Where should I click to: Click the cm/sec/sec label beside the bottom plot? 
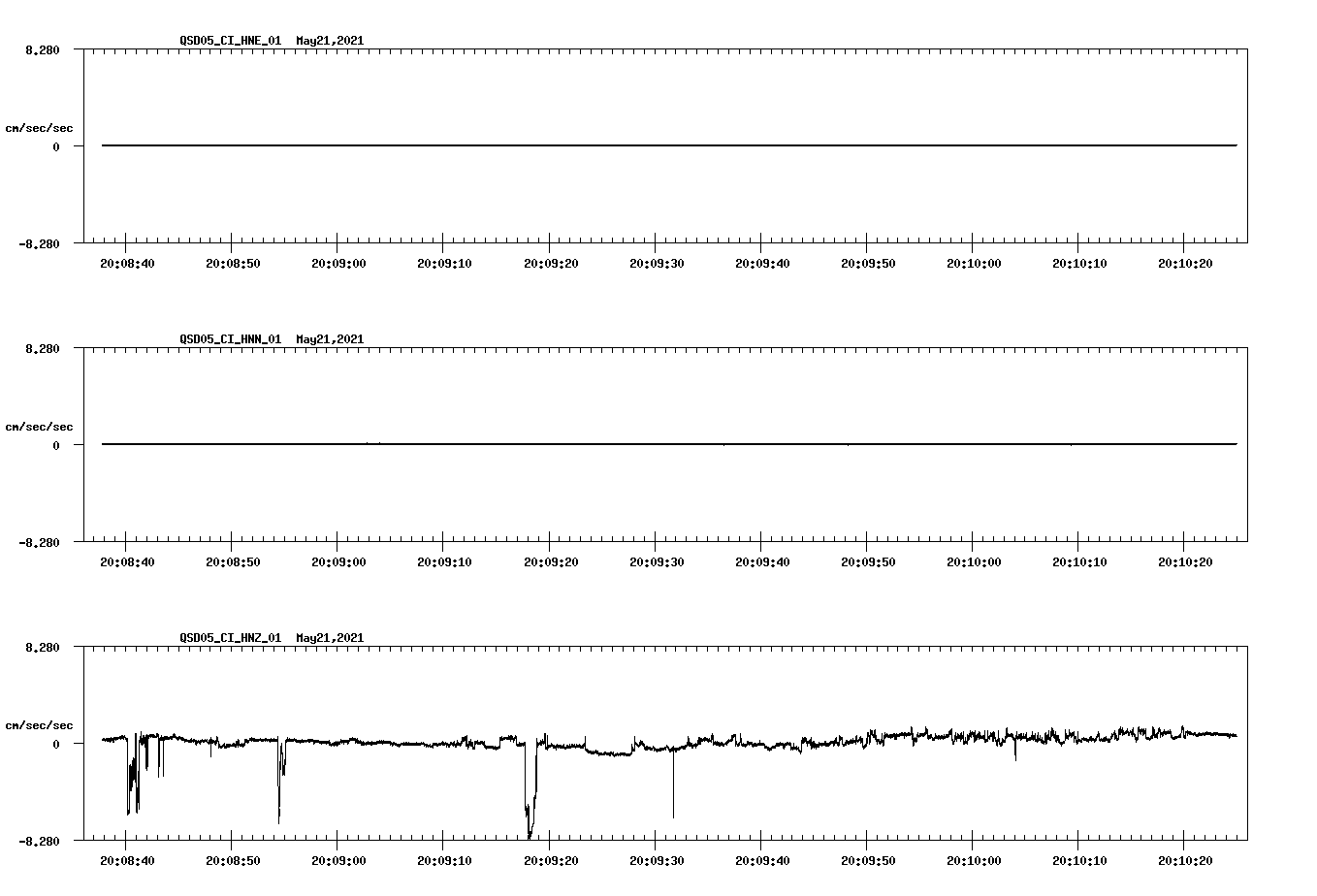click(39, 724)
